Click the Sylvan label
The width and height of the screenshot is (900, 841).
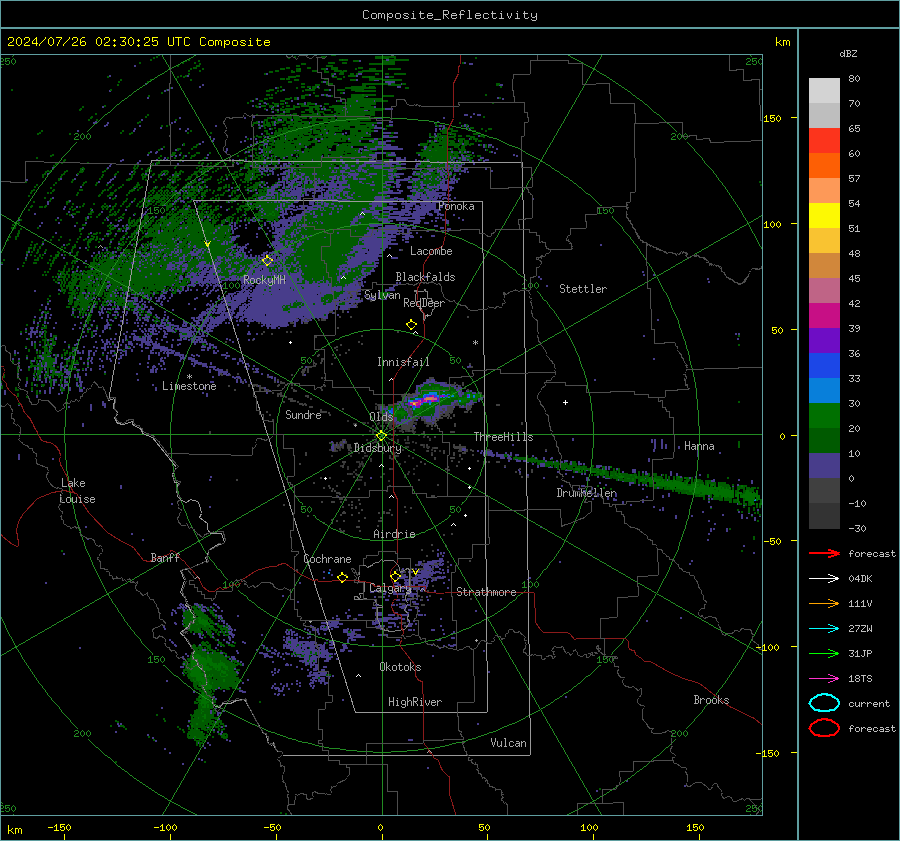pyautogui.click(x=382, y=295)
